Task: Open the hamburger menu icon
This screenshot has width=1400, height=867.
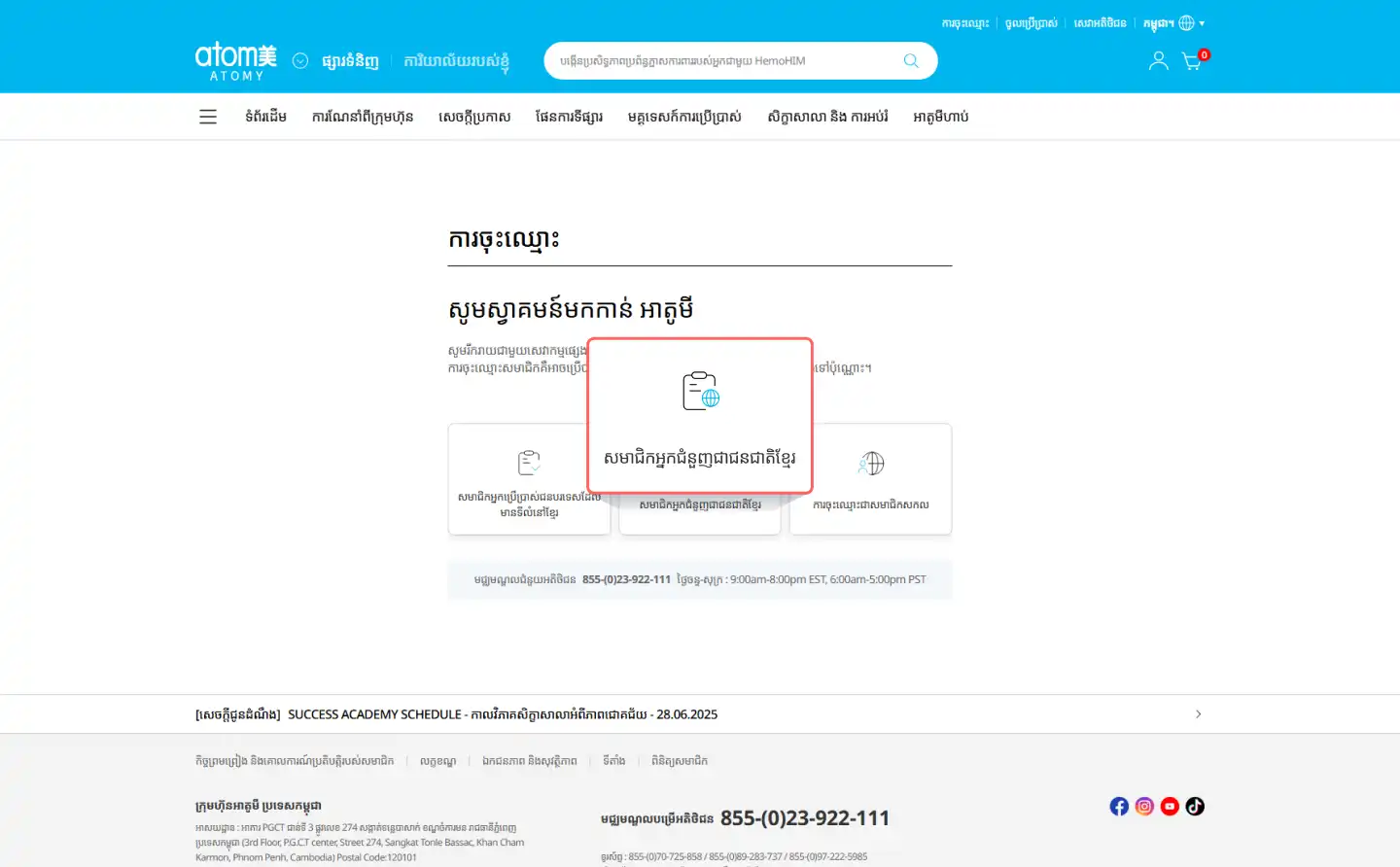Action: pos(207,117)
